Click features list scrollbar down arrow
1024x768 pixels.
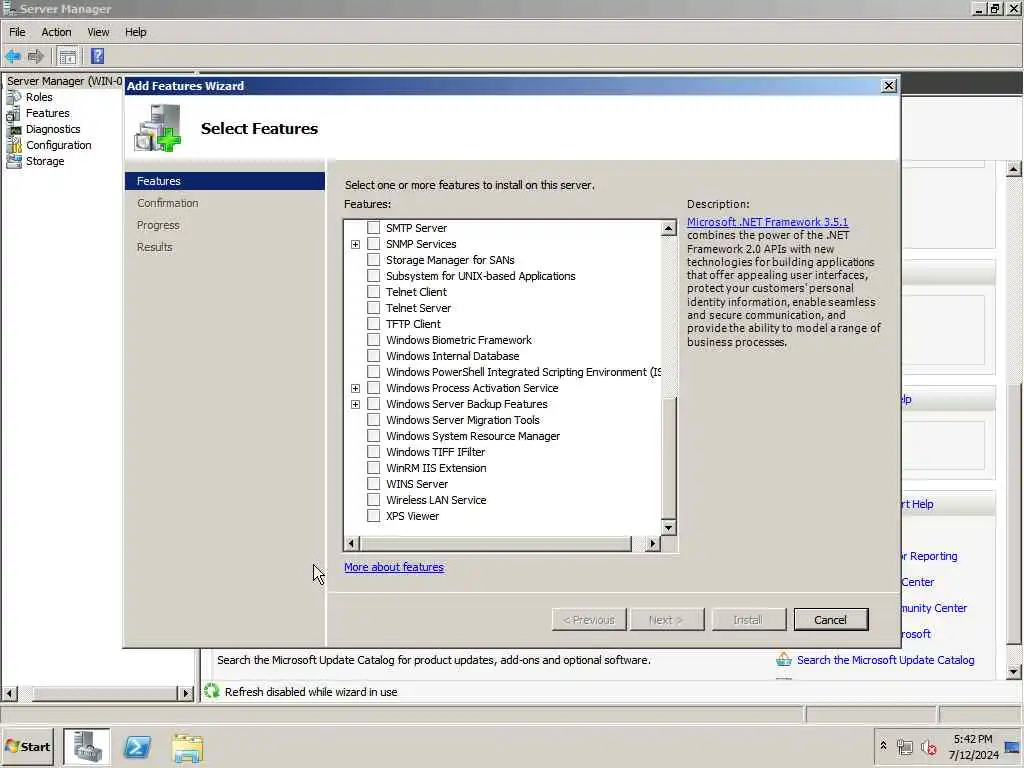[x=668, y=527]
